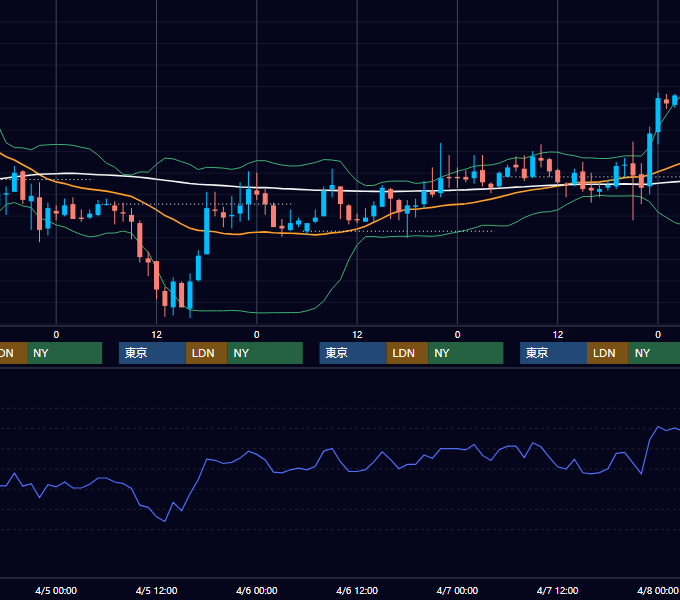This screenshot has height=600, width=680.
Task: Click the 東京 session block on 4/6
Action: point(353,353)
